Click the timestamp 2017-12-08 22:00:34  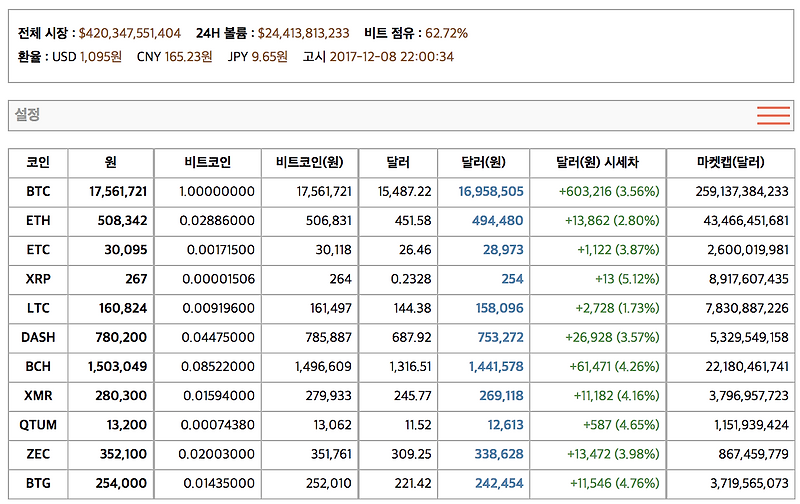(392, 57)
